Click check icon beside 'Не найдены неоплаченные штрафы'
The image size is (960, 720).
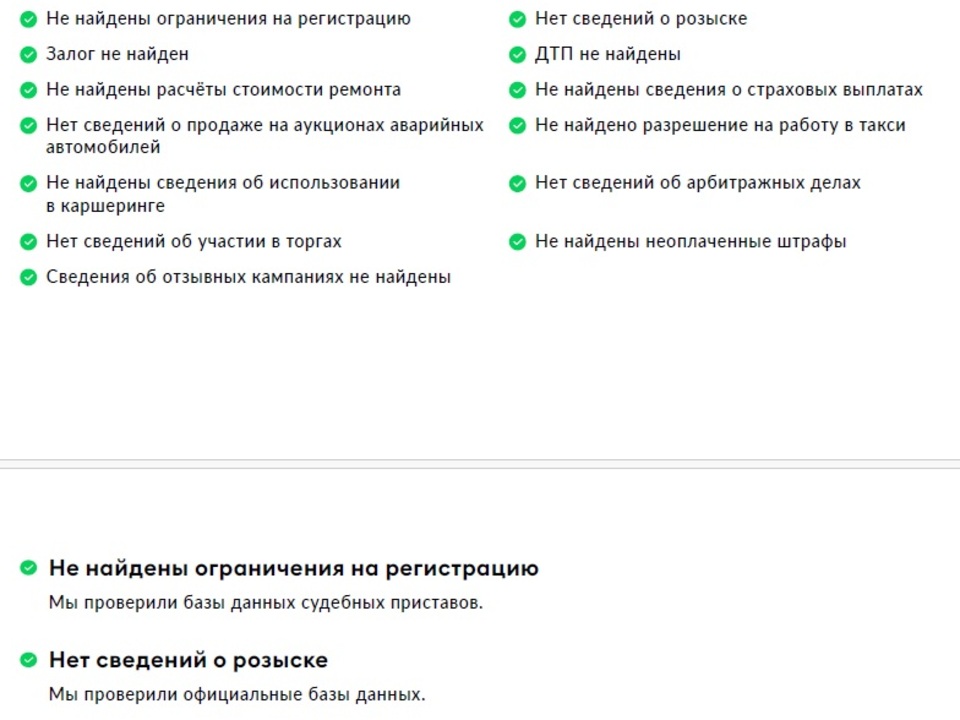tap(517, 242)
